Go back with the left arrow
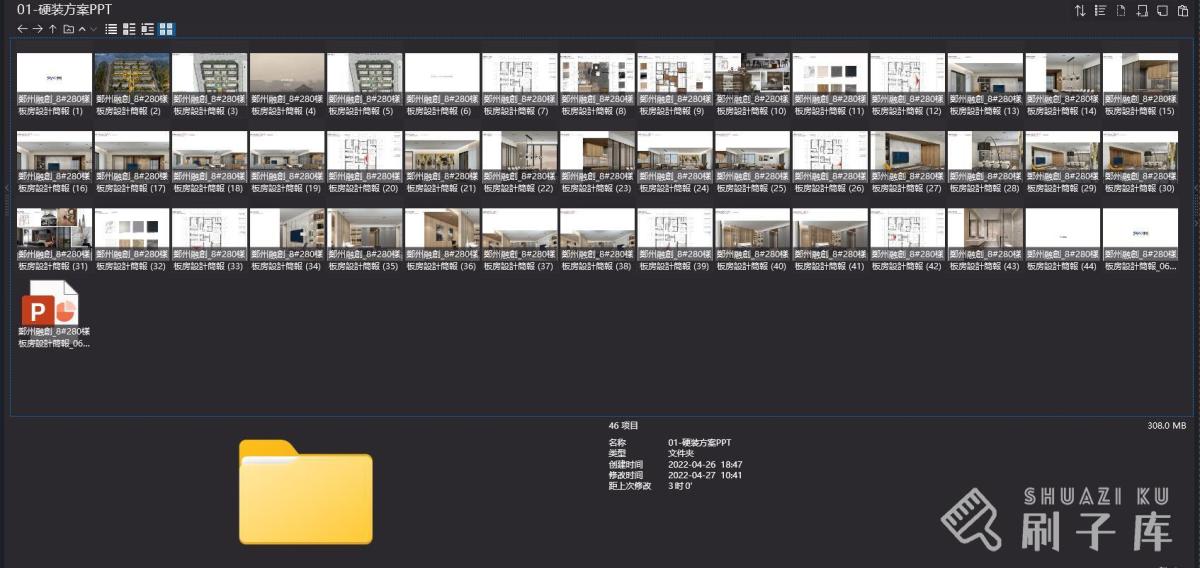 point(22,29)
